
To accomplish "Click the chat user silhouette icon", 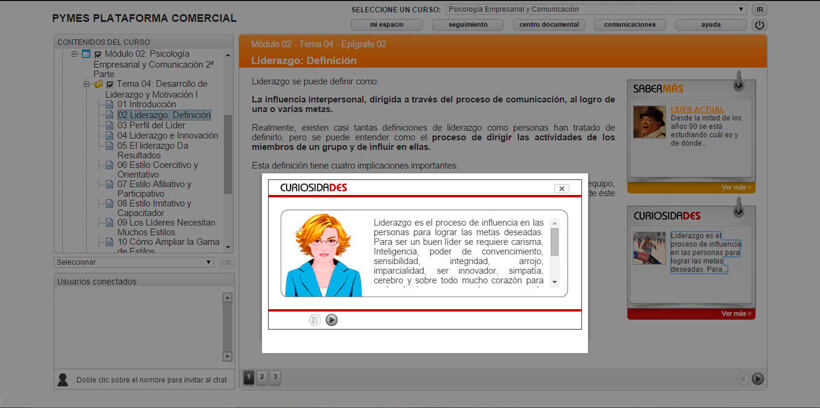I will (x=63, y=380).
